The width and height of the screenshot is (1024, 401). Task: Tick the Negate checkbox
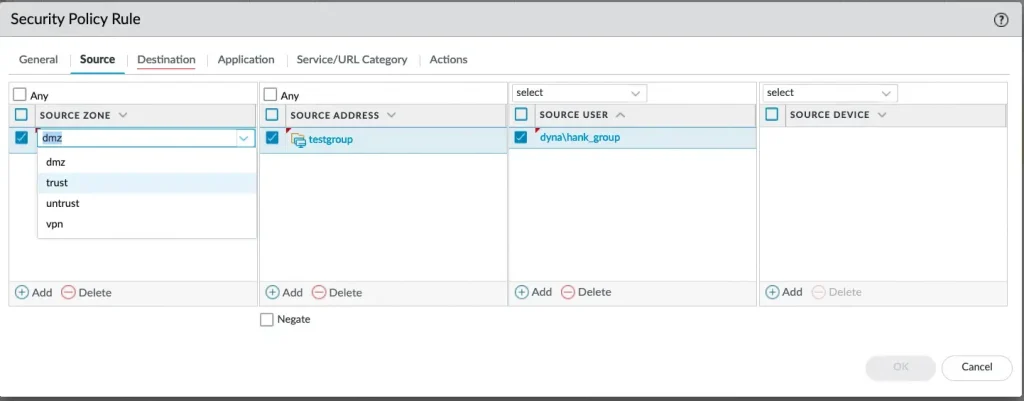click(x=266, y=319)
